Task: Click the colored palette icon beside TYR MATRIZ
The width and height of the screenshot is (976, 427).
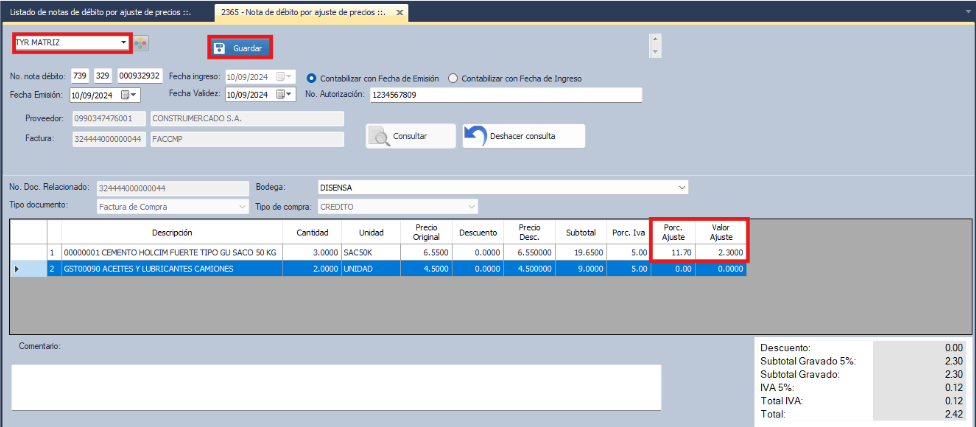Action: click(141, 44)
